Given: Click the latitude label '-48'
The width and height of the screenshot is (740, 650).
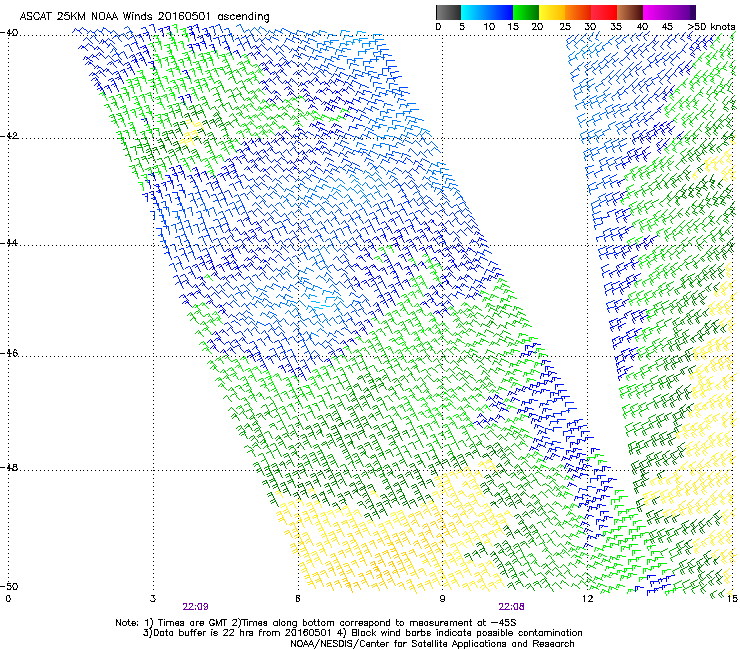Looking at the screenshot, I should tap(9, 467).
